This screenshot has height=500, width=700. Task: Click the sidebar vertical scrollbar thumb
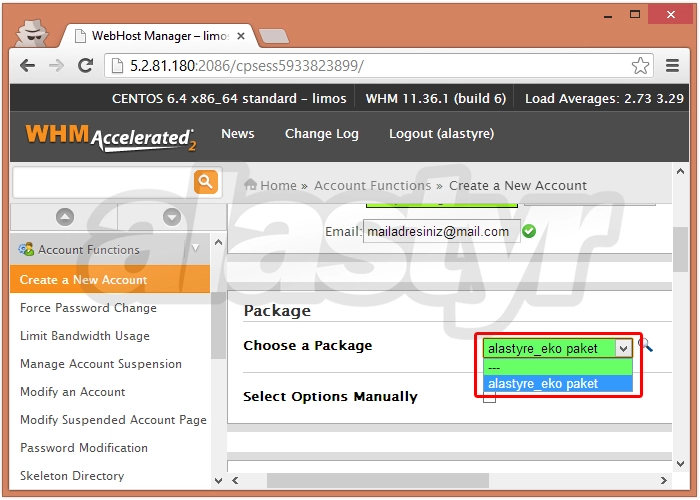pos(218,325)
